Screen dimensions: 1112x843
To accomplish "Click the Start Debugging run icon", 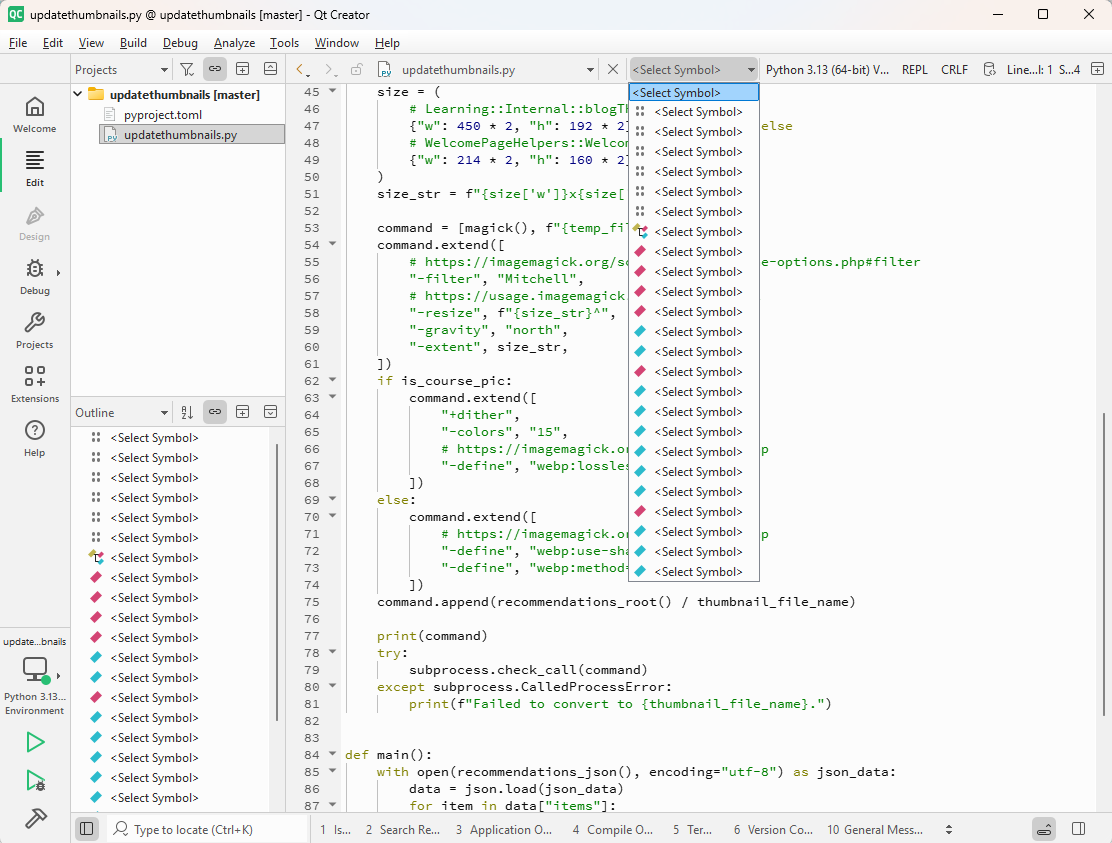I will coord(35,780).
